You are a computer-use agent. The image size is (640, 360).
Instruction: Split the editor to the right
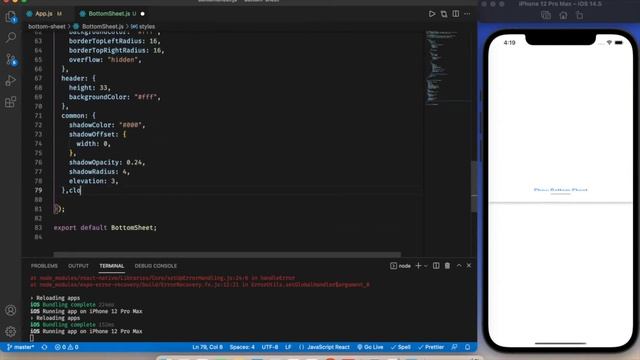coord(456,14)
